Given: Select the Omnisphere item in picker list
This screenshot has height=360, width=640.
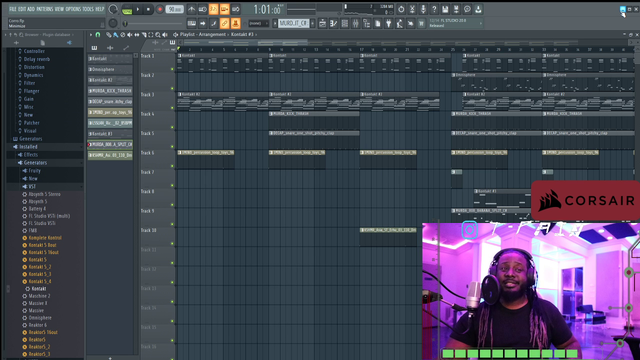Looking at the screenshot, I should pos(110,69).
